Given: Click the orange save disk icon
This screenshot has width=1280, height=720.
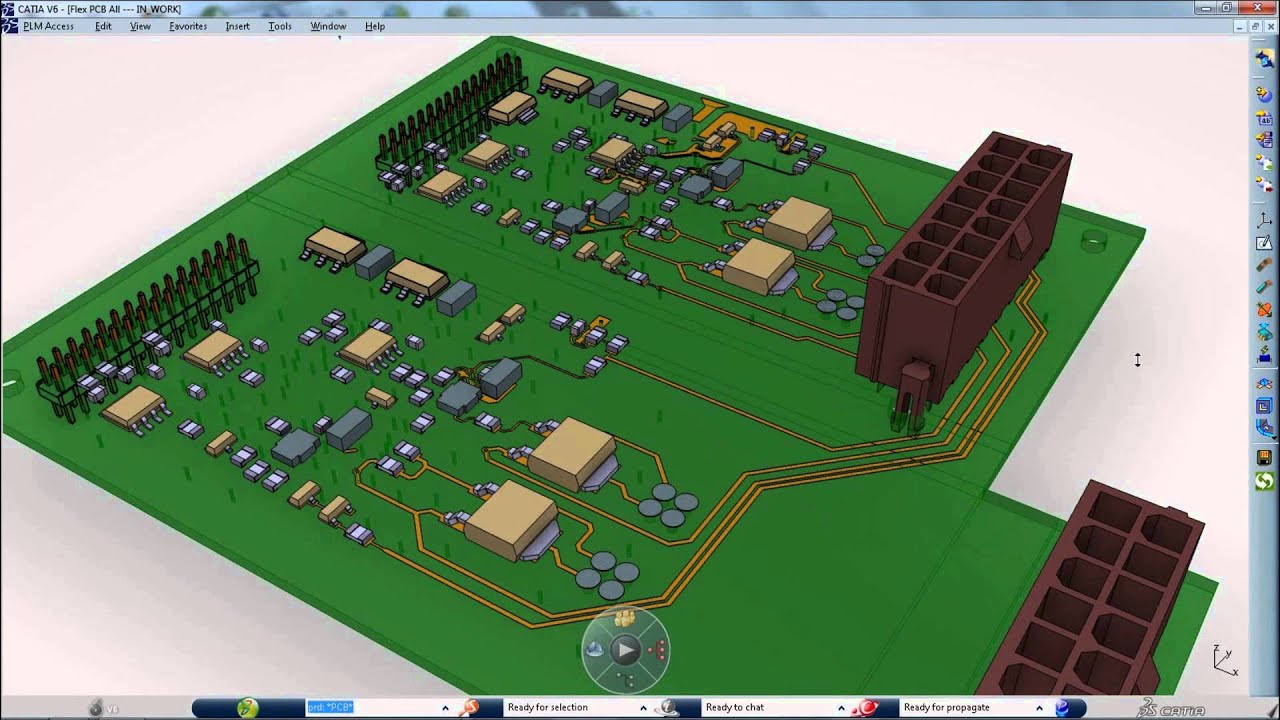Looking at the screenshot, I should pyautogui.click(x=1265, y=458).
